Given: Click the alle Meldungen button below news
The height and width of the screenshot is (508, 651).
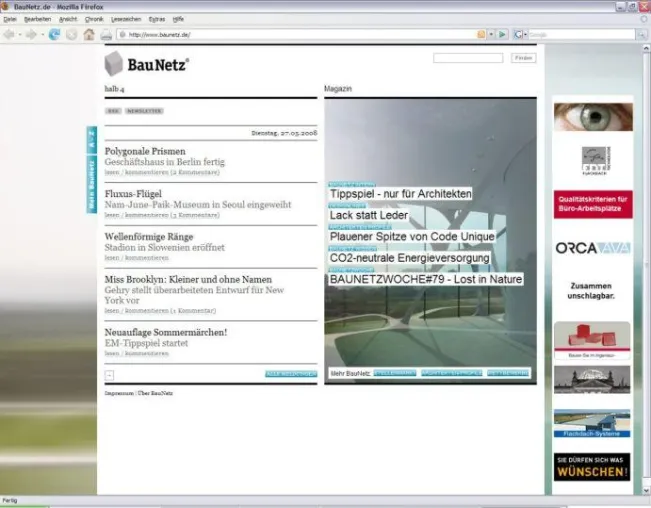Looking at the screenshot, I should tap(291, 374).
